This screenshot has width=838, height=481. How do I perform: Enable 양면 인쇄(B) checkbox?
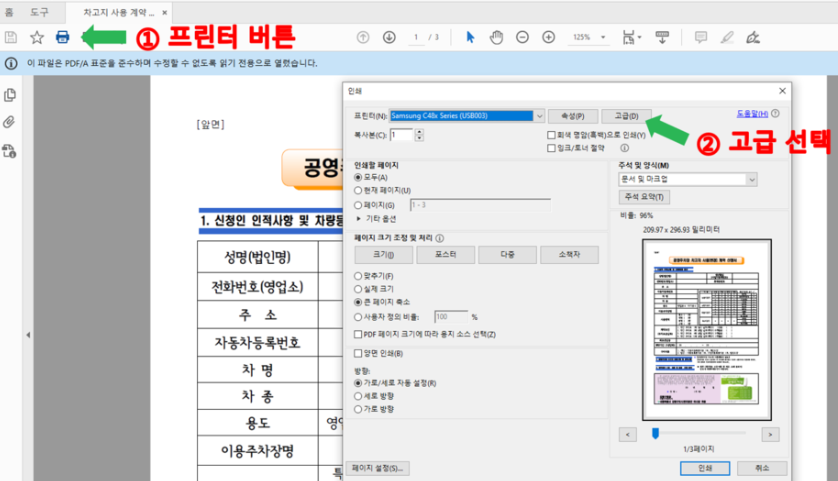358,353
